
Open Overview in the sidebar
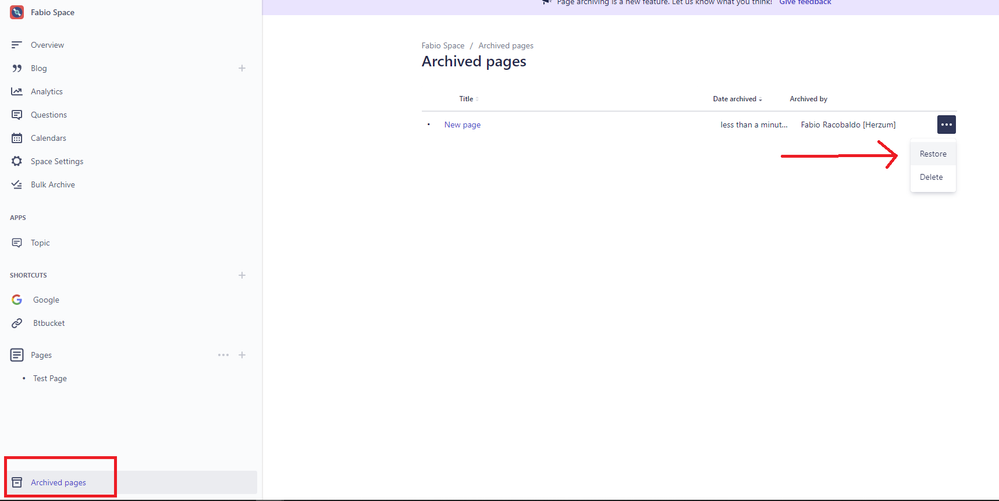tap(47, 45)
